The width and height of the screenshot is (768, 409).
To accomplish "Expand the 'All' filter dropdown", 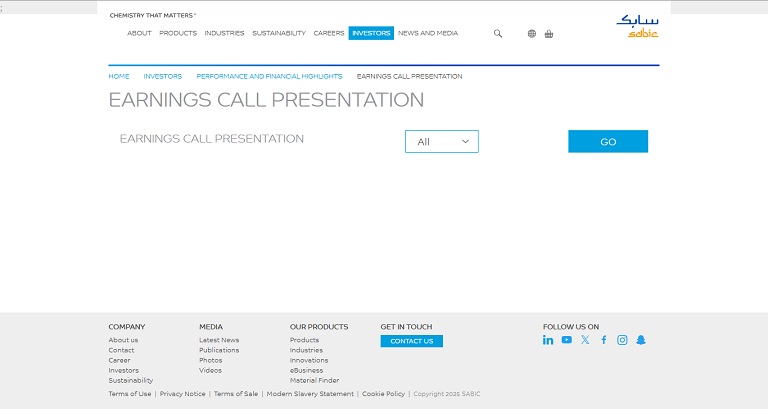I will tap(441, 142).
